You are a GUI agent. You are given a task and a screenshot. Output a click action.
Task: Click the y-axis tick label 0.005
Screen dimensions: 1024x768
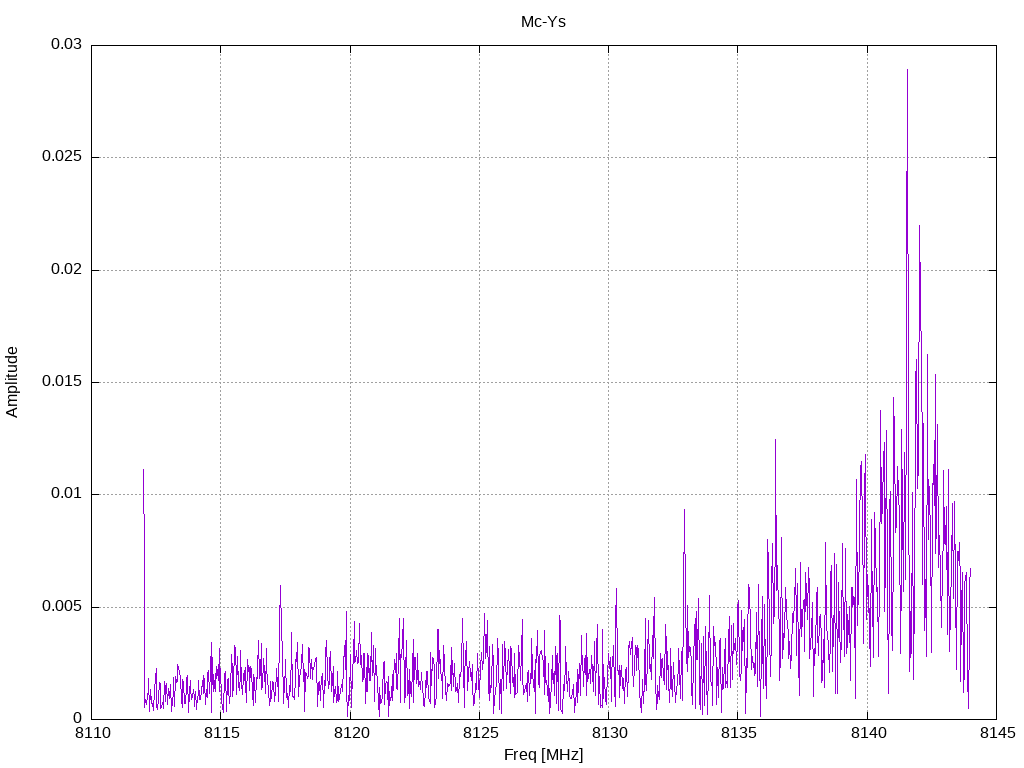62,607
